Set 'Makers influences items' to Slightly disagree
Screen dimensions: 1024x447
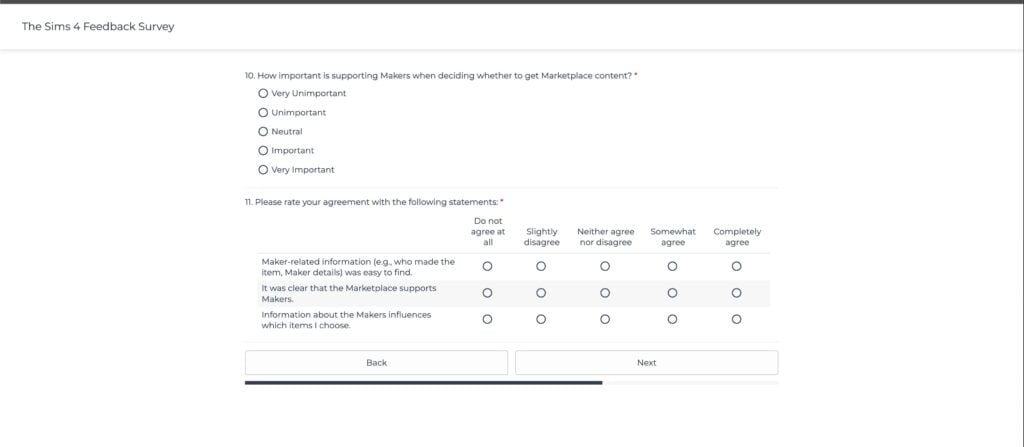tap(541, 320)
